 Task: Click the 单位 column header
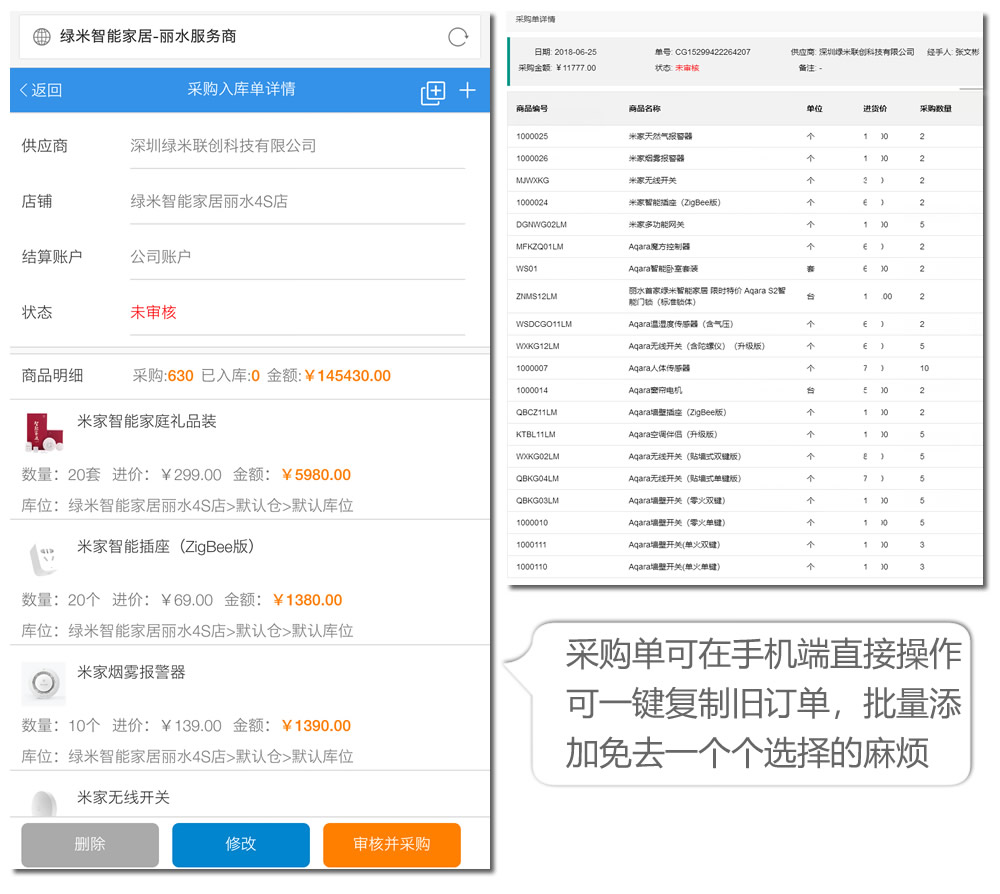pyautogui.click(x=814, y=109)
